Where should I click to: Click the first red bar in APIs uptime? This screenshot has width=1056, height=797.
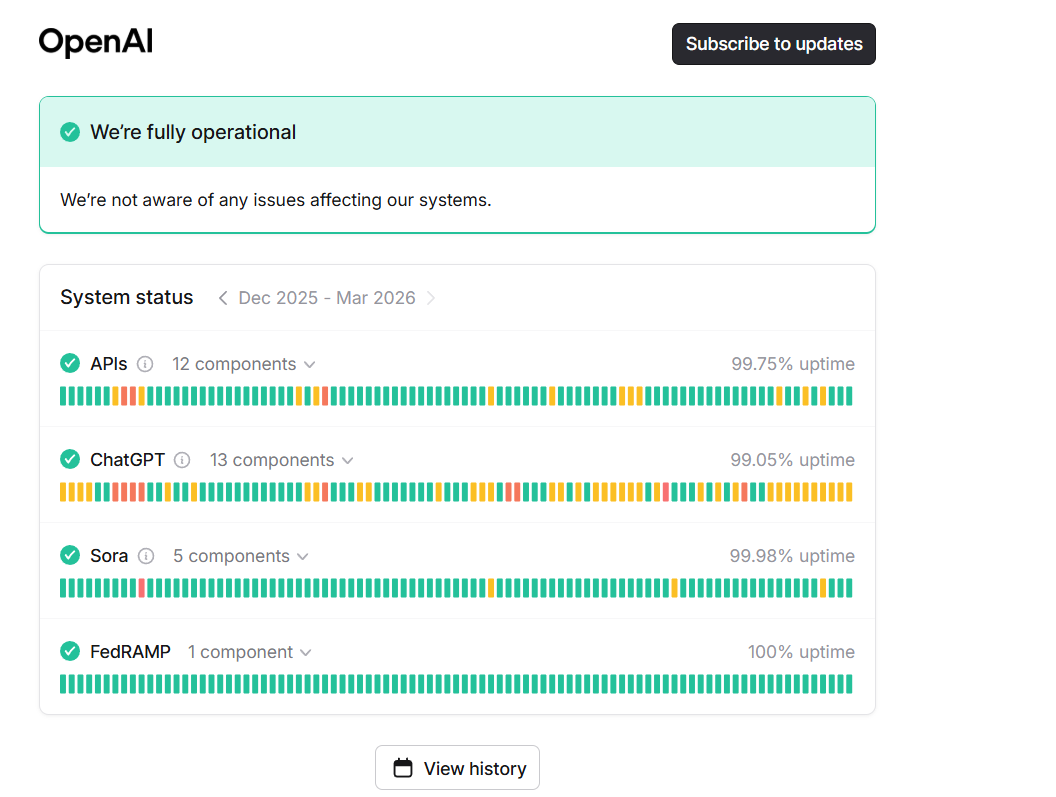click(124, 396)
